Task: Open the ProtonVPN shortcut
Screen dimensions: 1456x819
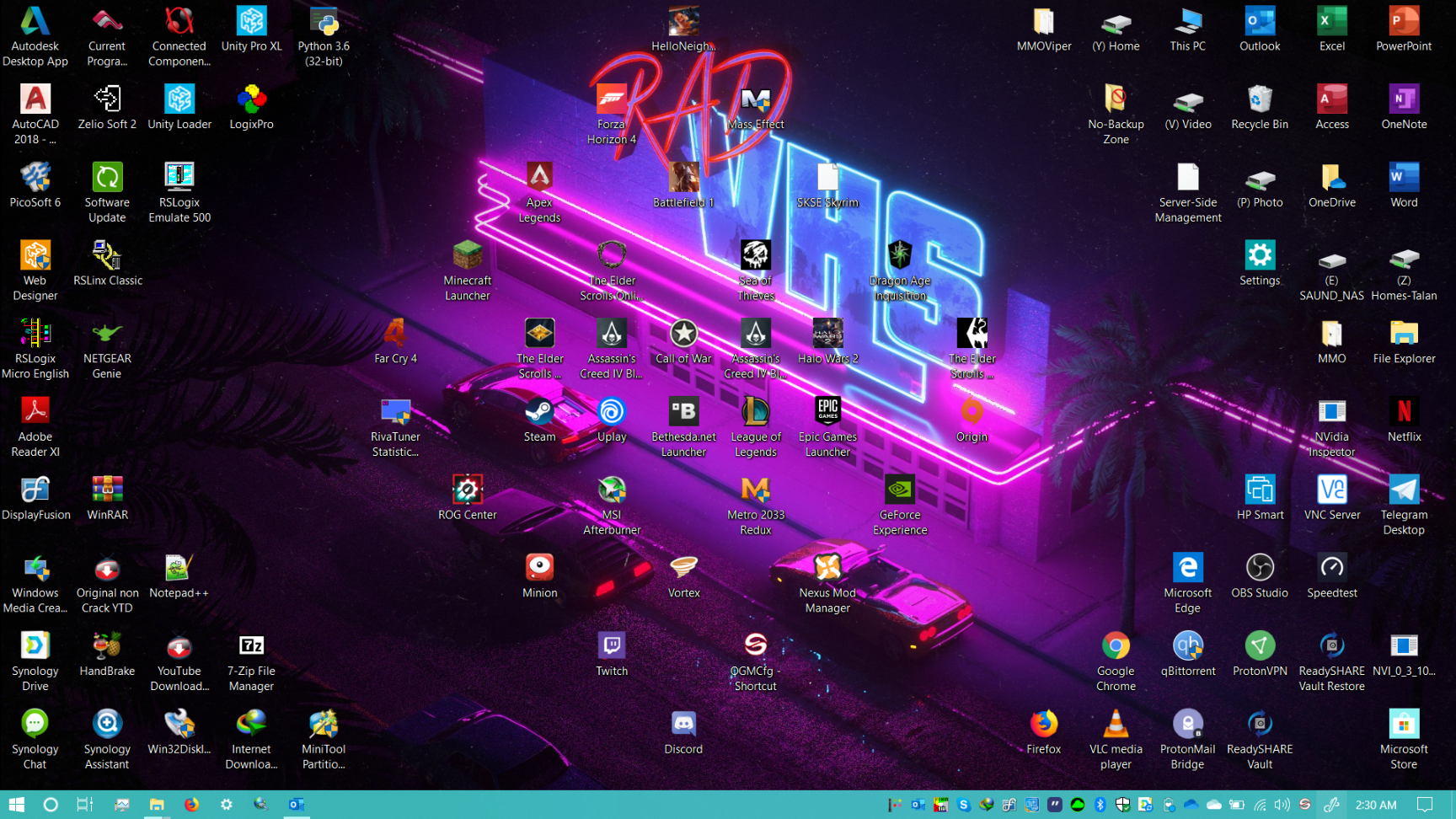Action: (x=1260, y=655)
